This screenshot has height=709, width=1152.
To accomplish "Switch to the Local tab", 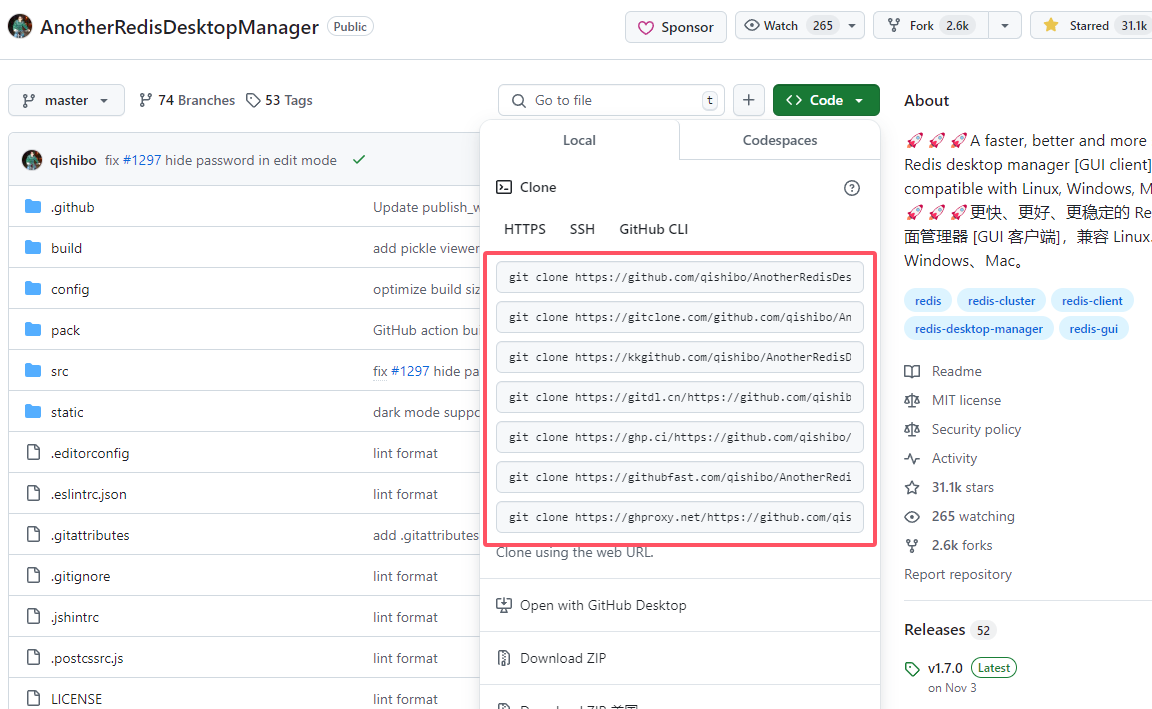I will tap(580, 140).
